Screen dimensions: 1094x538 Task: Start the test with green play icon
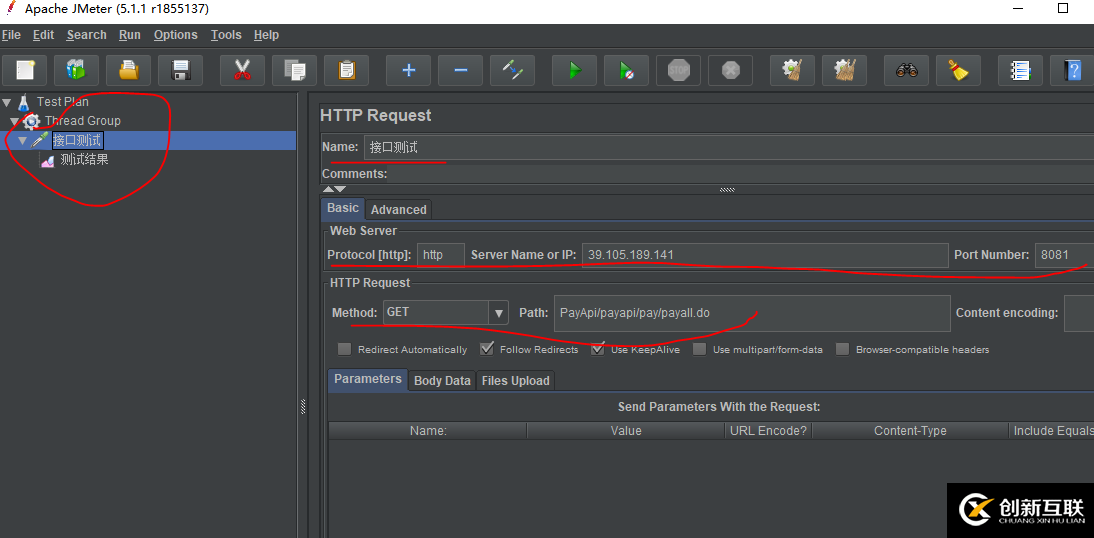point(574,70)
